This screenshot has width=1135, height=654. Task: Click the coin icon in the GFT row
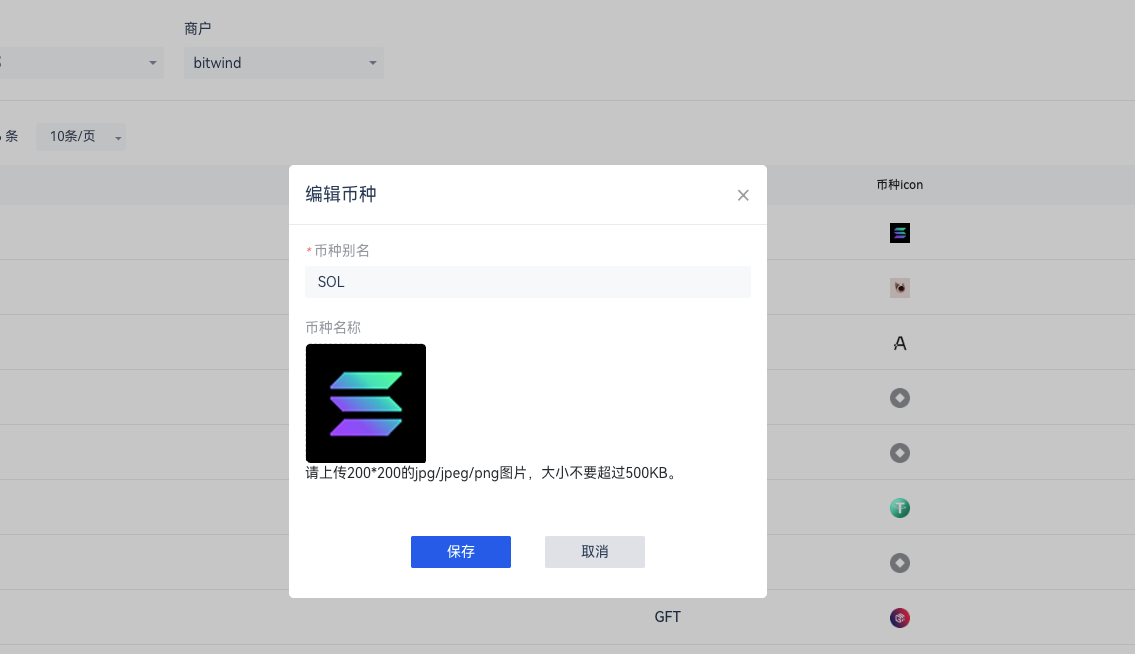point(900,619)
